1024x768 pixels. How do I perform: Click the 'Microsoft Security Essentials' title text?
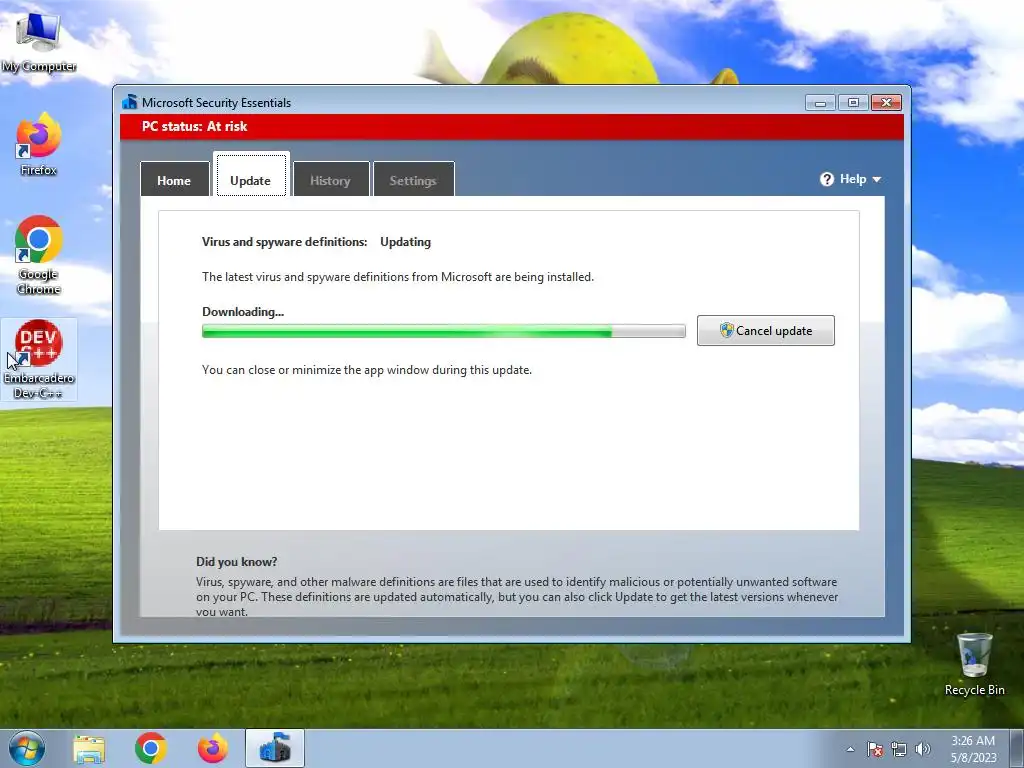point(216,103)
